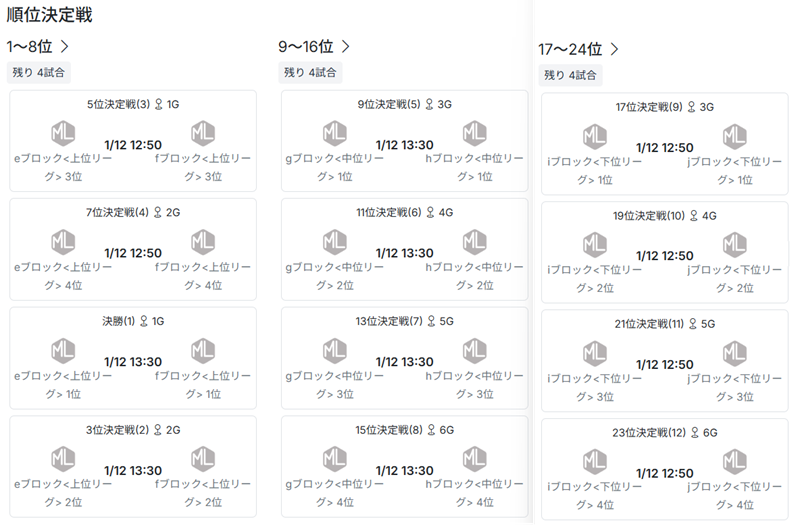Viewport: 800px width, 527px height.
Task: Click 残り 4試合 badge under 17〜24位
Action: coord(571,75)
